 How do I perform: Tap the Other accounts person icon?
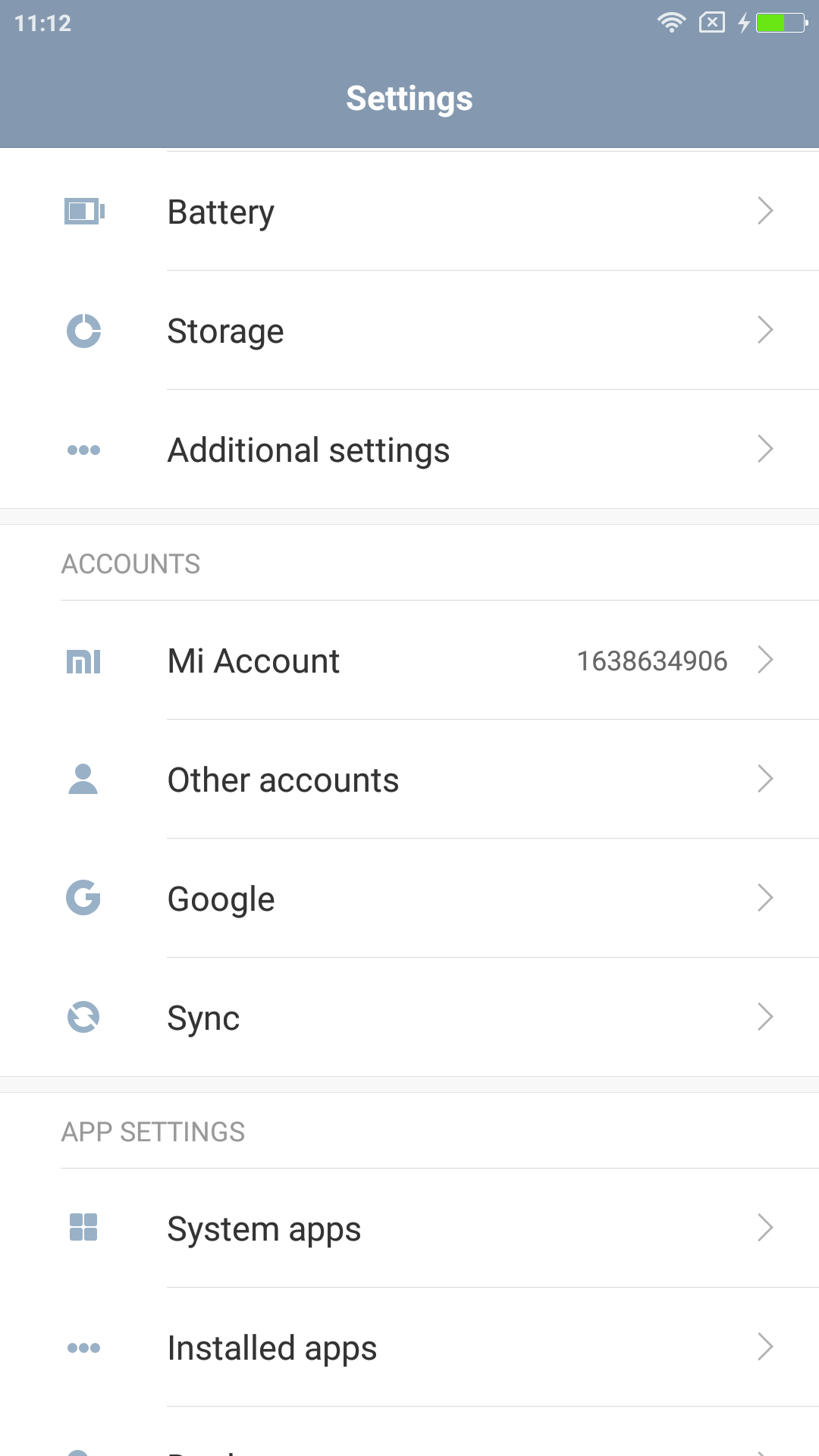click(x=83, y=780)
